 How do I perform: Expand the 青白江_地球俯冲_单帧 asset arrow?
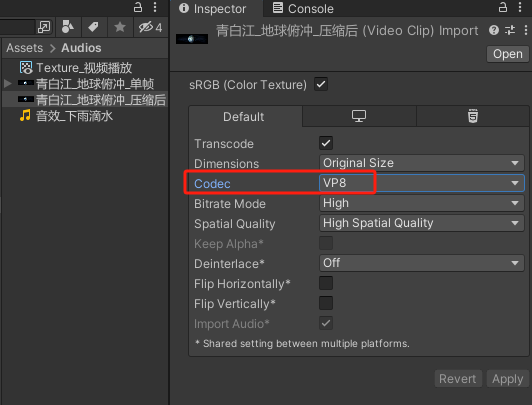pos(7,83)
